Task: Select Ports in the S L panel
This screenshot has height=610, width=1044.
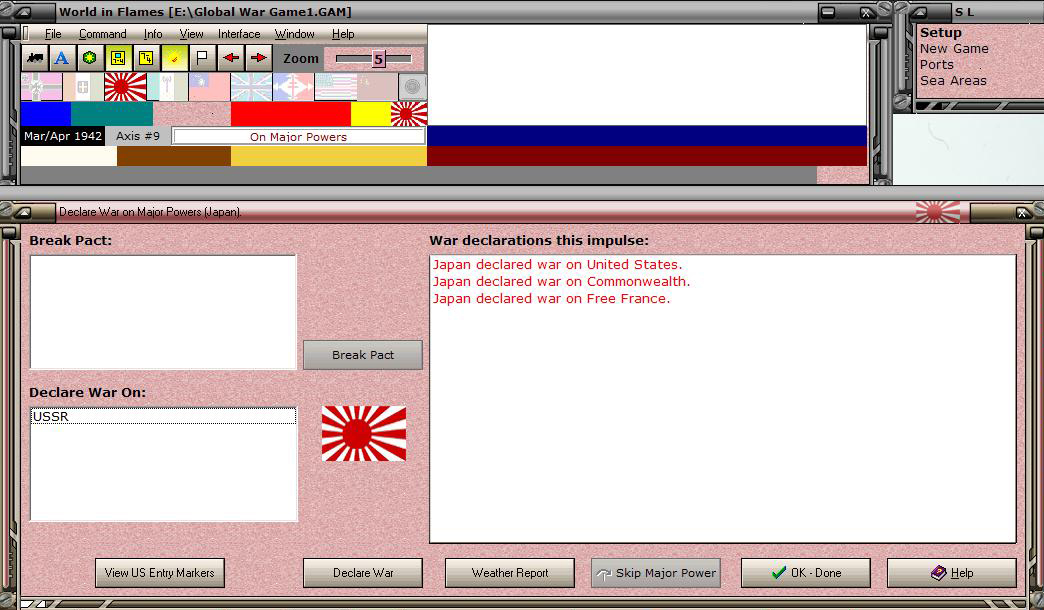Action: 937,65
